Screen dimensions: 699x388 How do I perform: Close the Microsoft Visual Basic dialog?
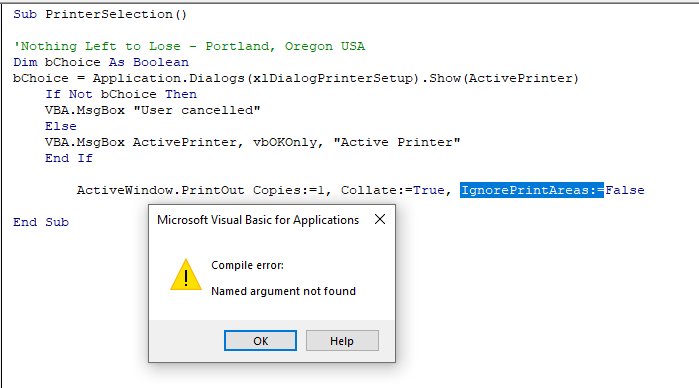380,219
